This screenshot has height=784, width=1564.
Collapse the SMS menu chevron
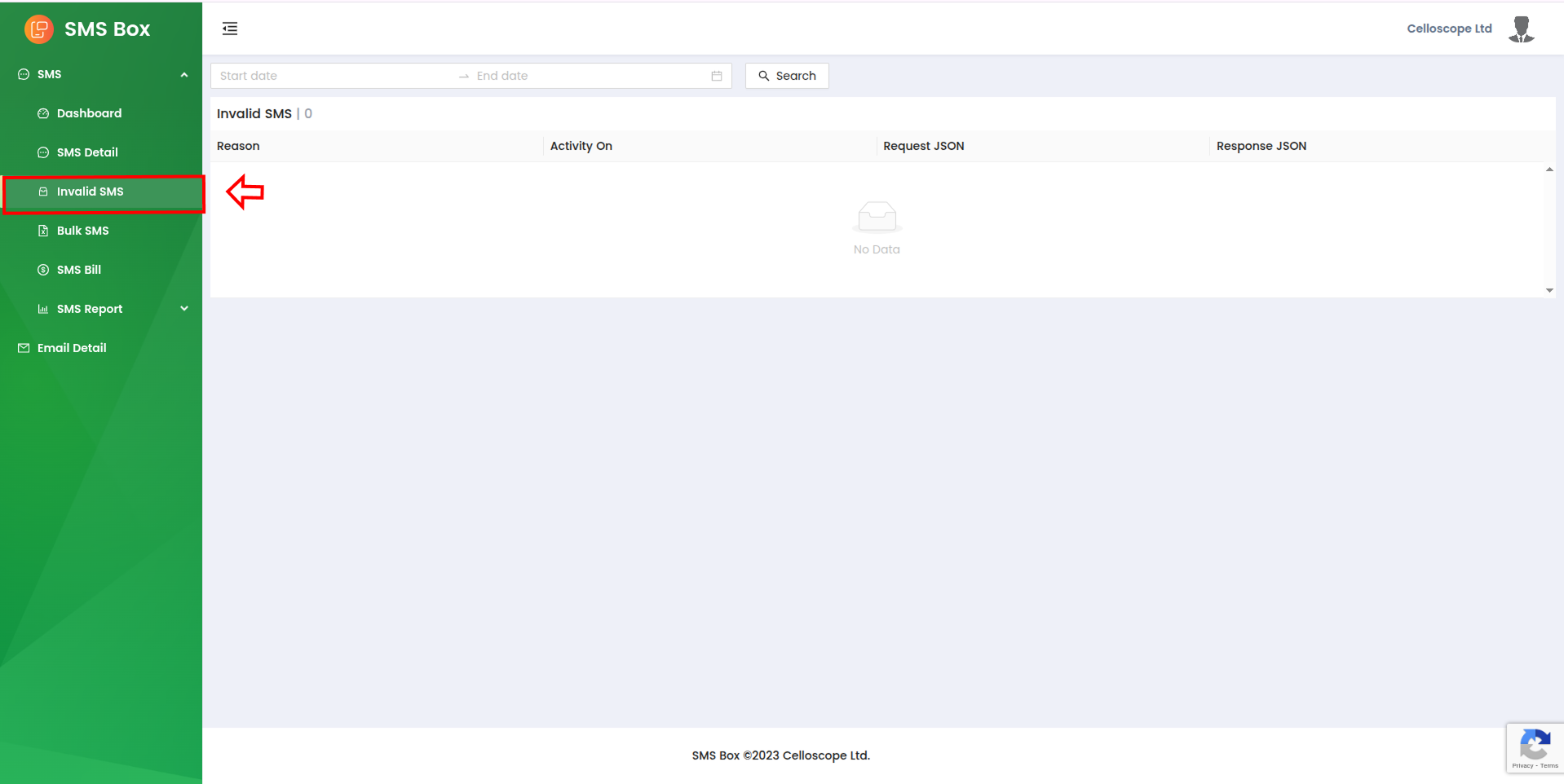click(x=184, y=74)
